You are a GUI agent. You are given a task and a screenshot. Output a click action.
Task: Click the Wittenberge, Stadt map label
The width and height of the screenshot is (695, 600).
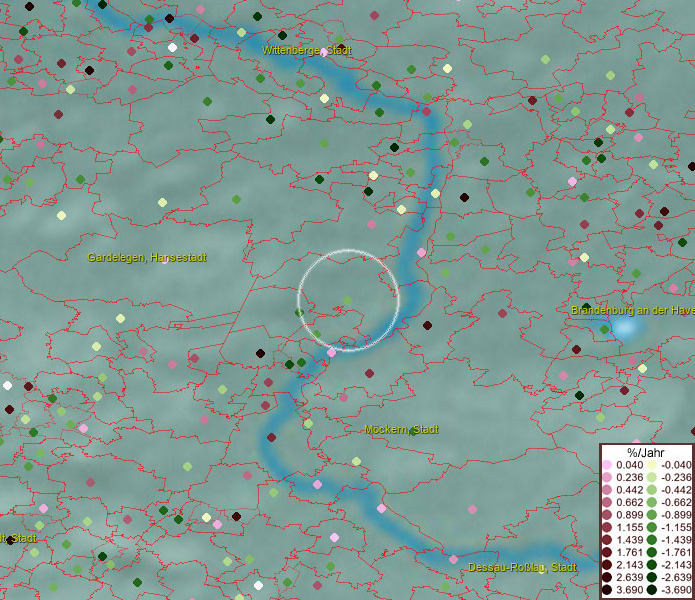tap(307, 49)
